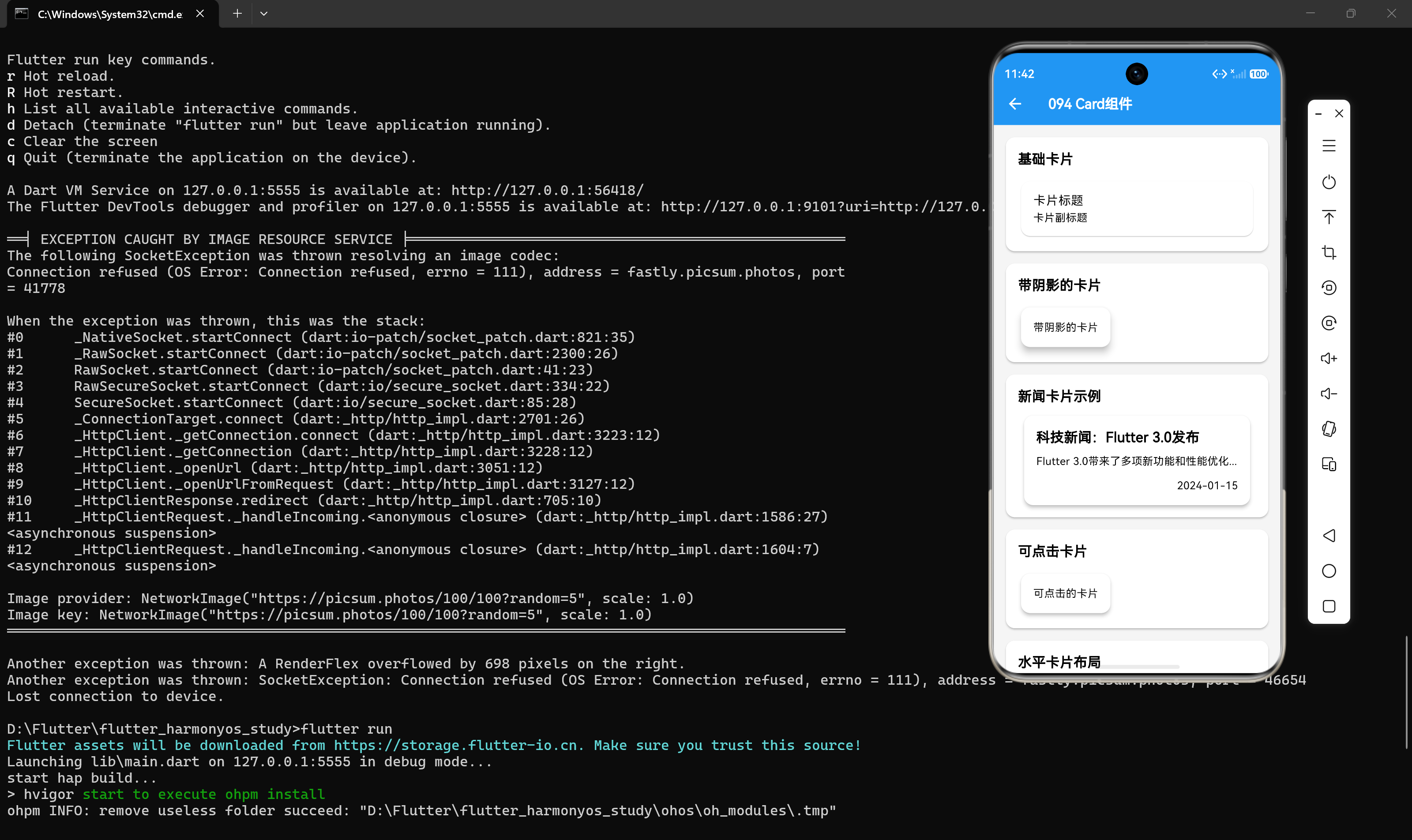1412x840 pixels.
Task: Click the 水平卡片布局 section heading
Action: pyautogui.click(x=1059, y=662)
